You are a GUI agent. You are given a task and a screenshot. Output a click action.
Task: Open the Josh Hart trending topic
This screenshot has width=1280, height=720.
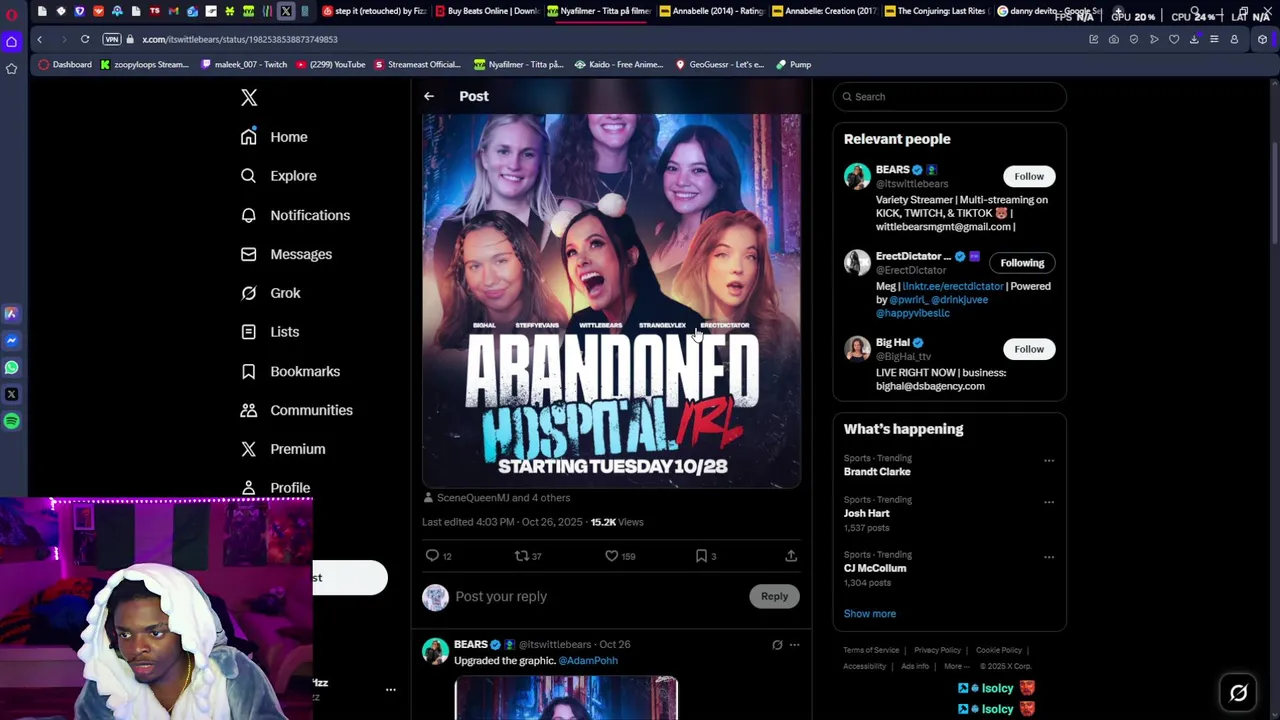click(x=866, y=513)
